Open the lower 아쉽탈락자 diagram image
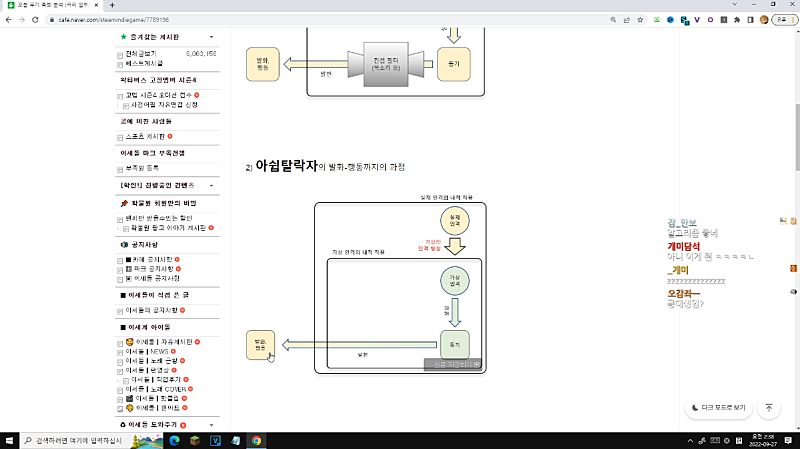Viewport: 800px width, 449px height. tap(366, 284)
